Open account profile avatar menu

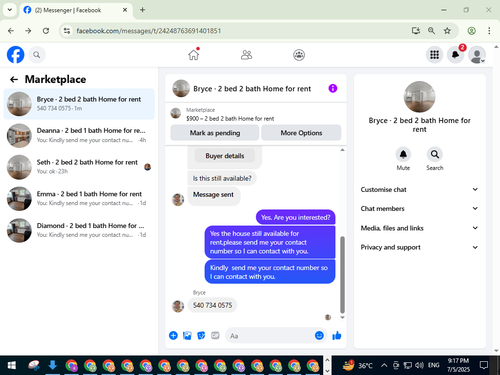click(477, 55)
